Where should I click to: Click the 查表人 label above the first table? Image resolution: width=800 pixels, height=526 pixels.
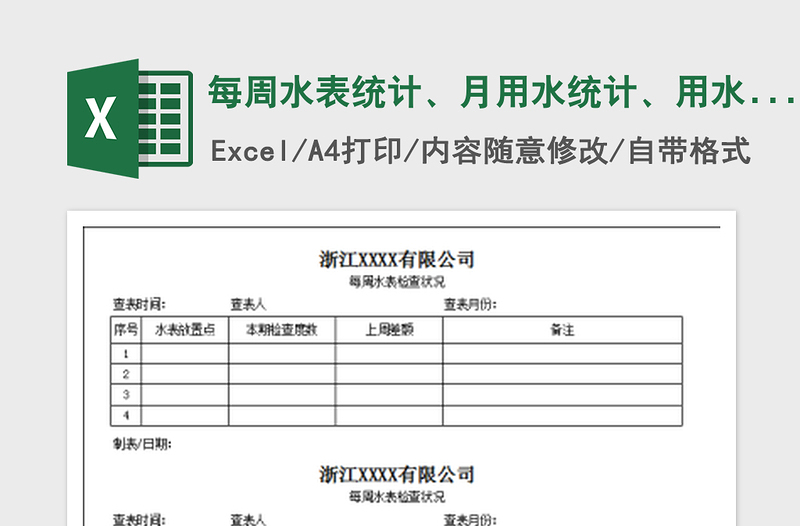248,304
